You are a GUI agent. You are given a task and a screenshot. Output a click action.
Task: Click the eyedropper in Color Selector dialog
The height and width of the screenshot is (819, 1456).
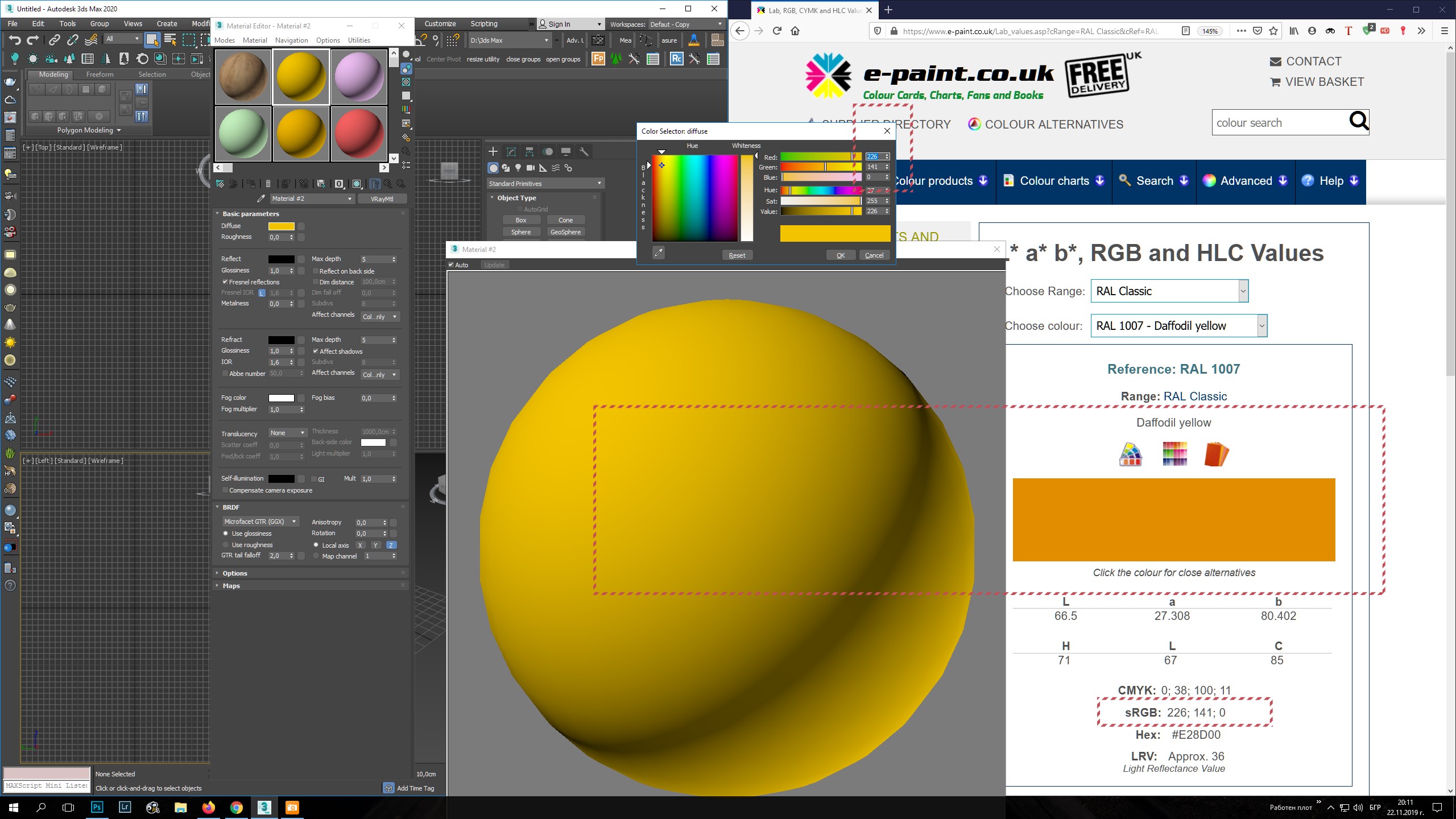[x=659, y=253]
